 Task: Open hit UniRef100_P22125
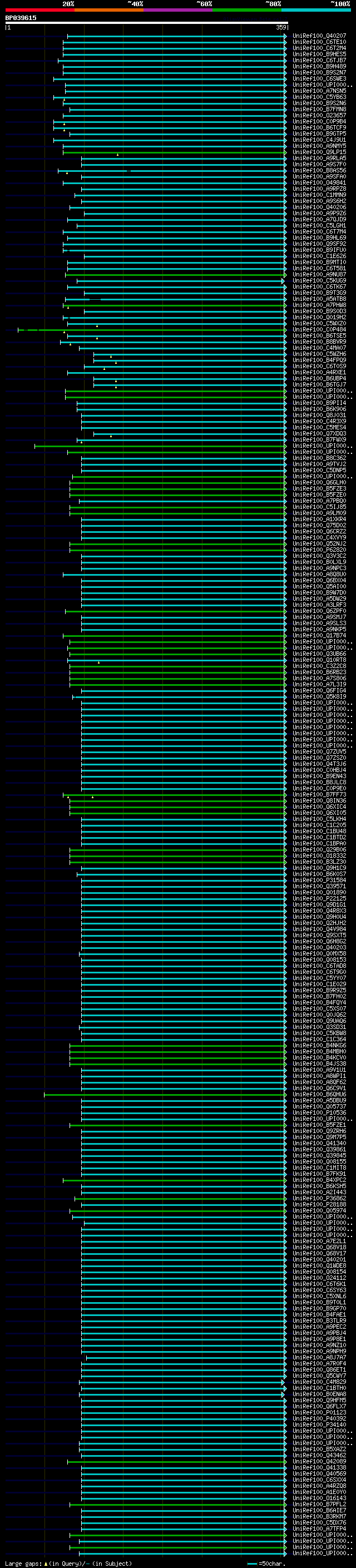319,898
